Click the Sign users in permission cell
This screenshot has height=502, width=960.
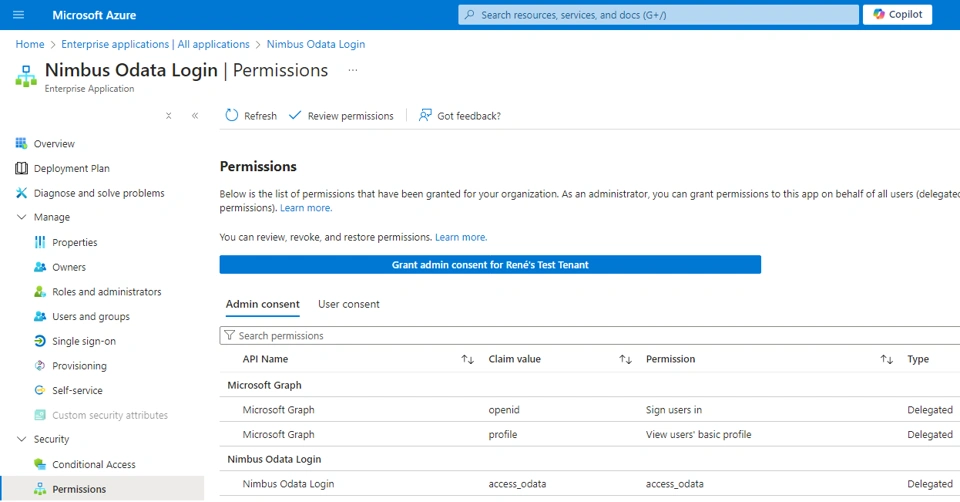[673, 410]
